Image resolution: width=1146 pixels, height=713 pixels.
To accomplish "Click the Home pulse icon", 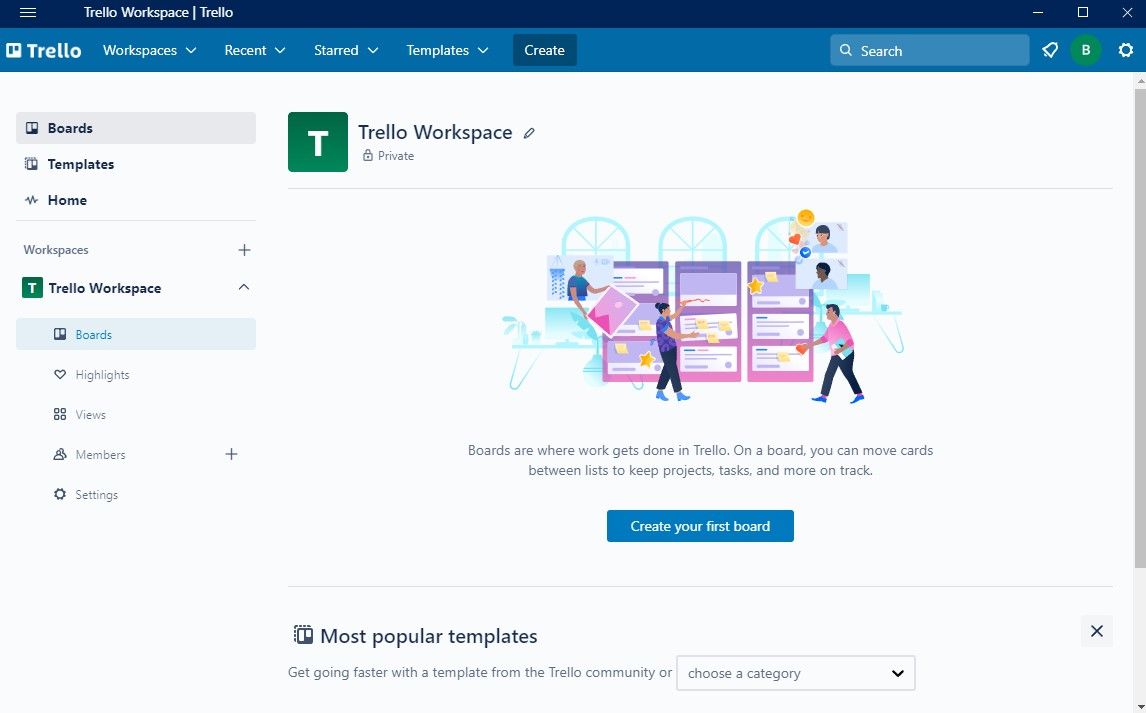I will coord(31,200).
